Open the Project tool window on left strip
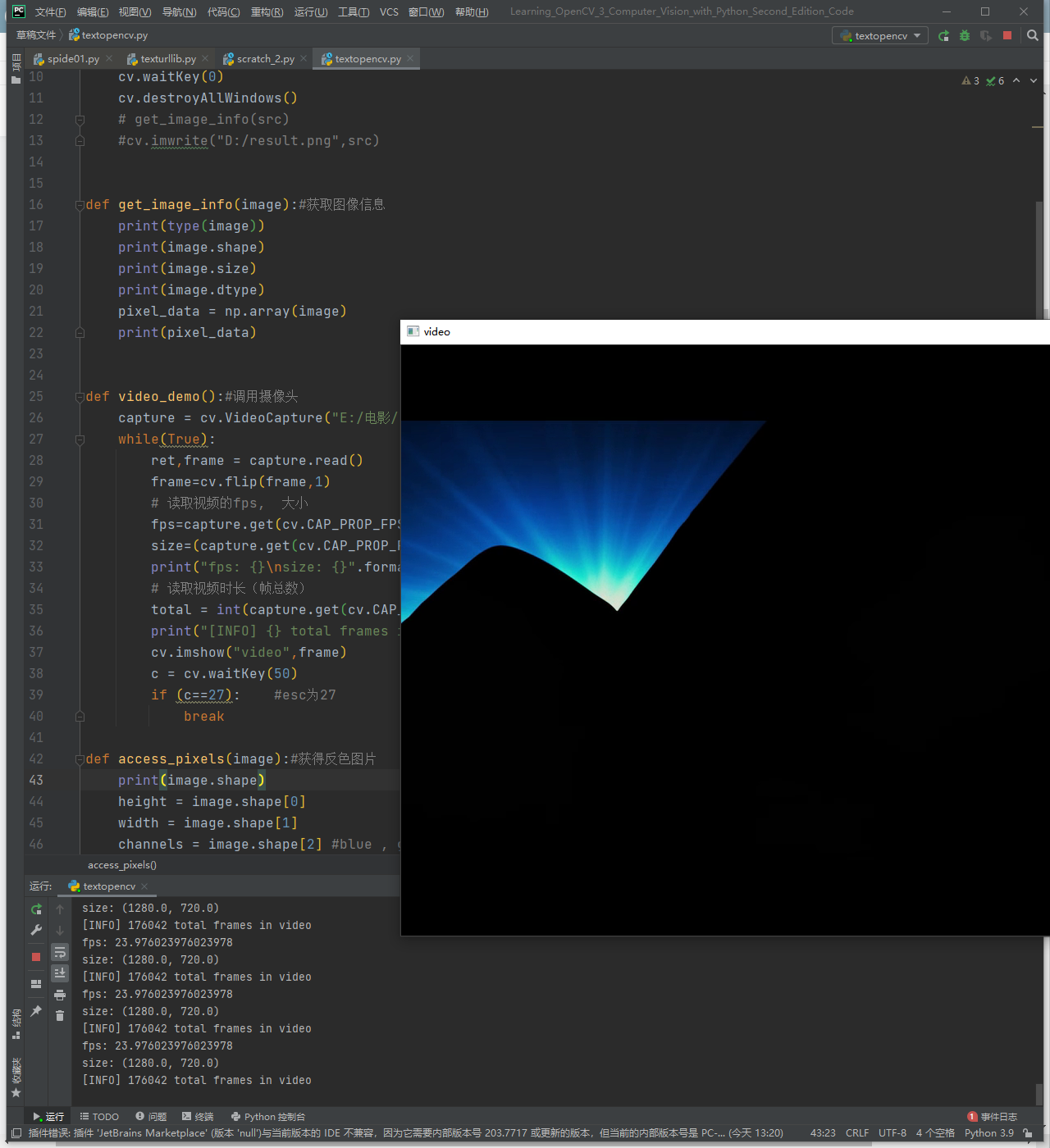Viewport: 1050px width, 1148px height. point(16,69)
